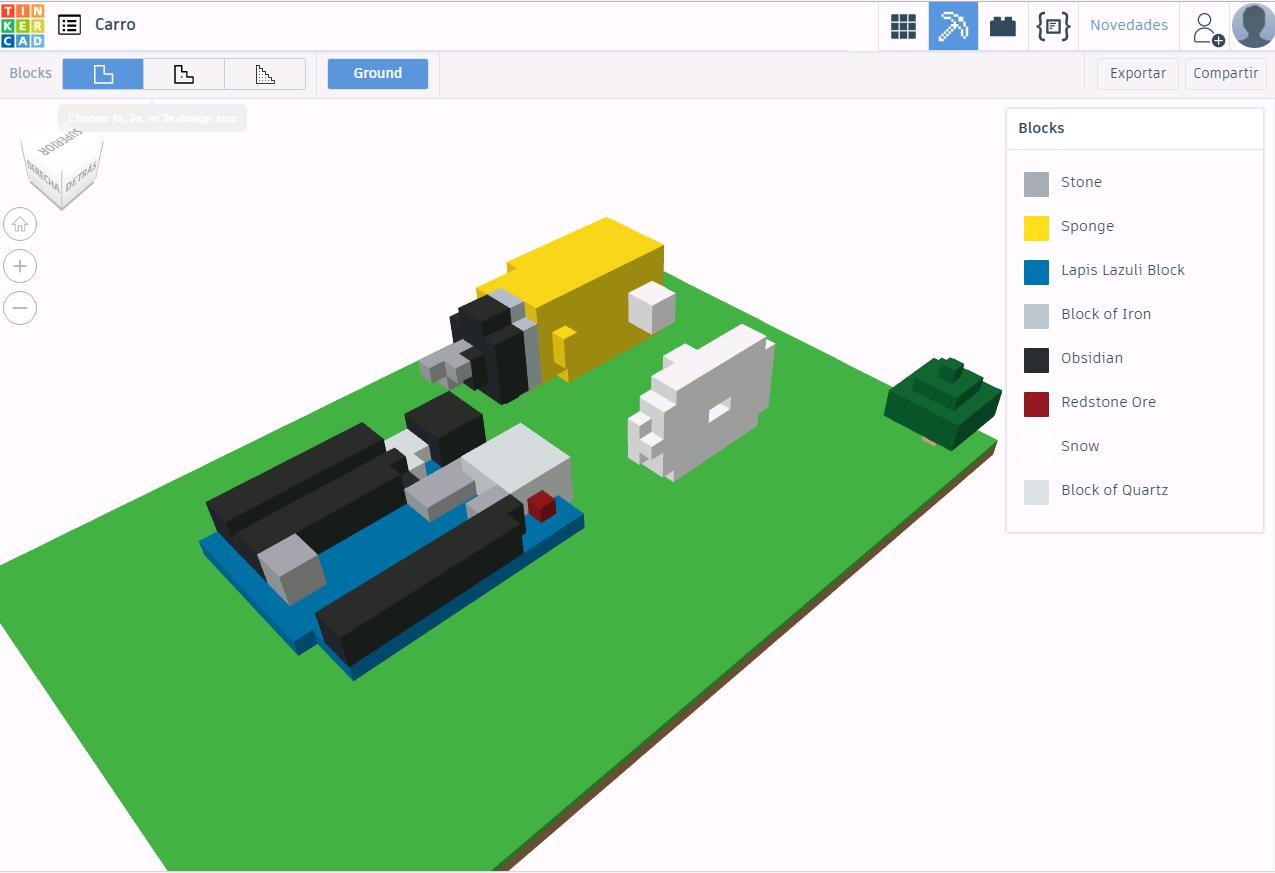This screenshot has height=873, width=1275.
Task: Choose the 1x block size
Action: click(103, 74)
